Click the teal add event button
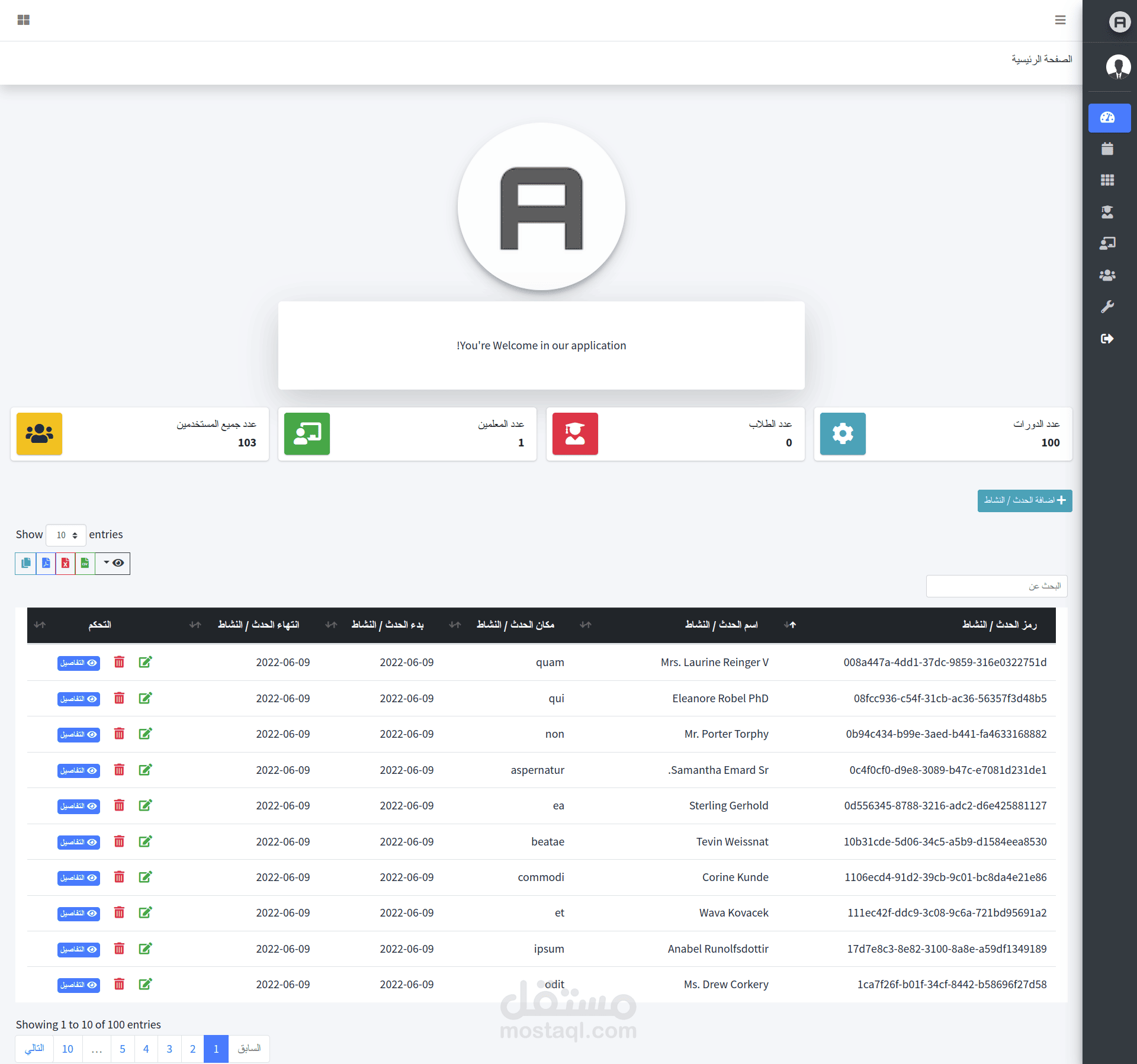Image resolution: width=1137 pixels, height=1064 pixels. coord(1024,500)
